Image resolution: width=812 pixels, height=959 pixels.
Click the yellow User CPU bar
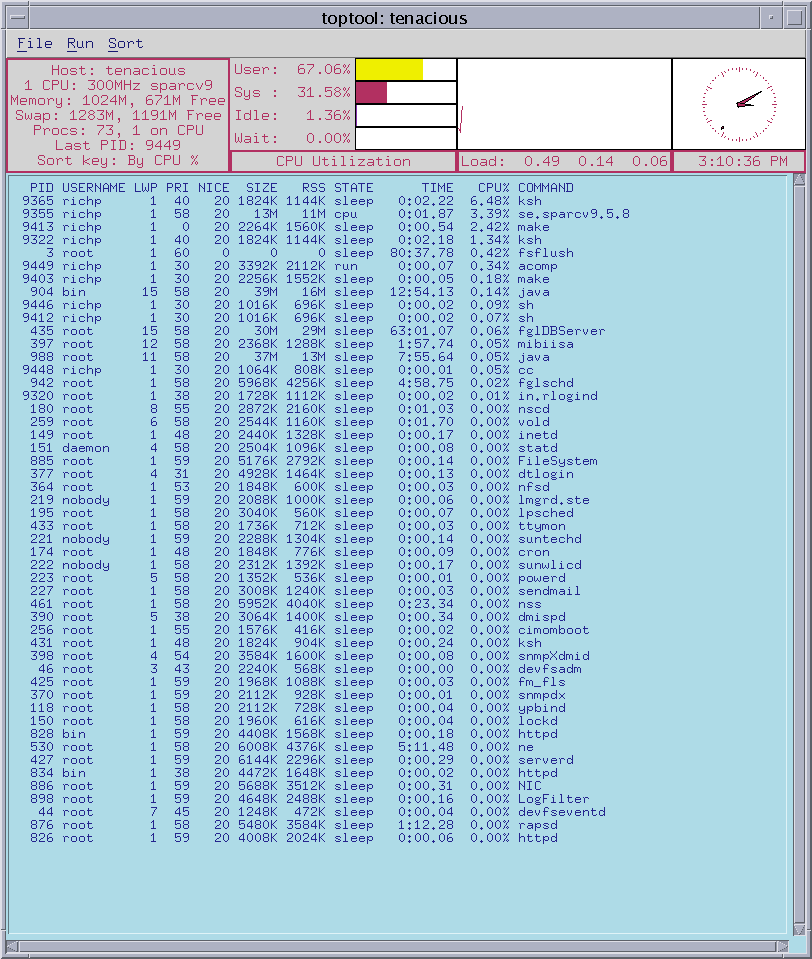(389, 69)
